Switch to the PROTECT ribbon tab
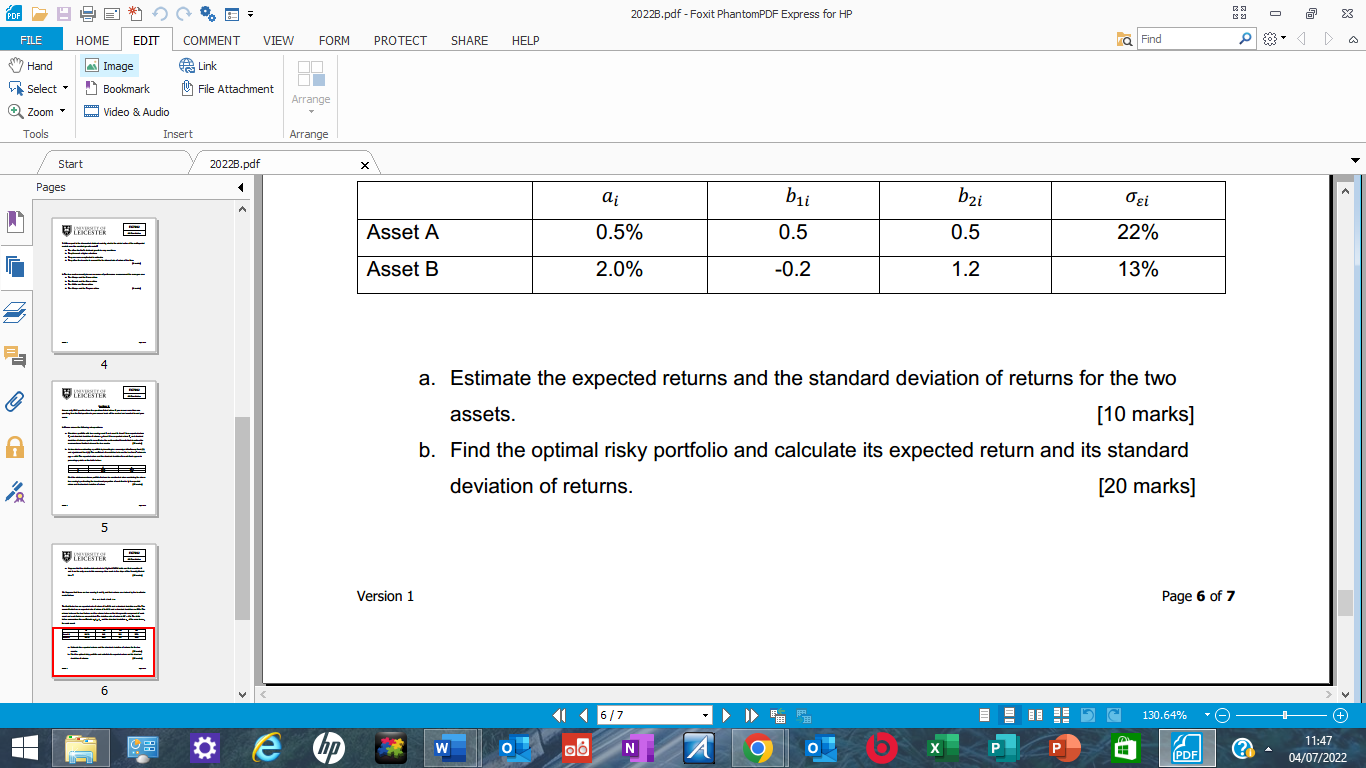This screenshot has width=1366, height=768. (x=400, y=40)
